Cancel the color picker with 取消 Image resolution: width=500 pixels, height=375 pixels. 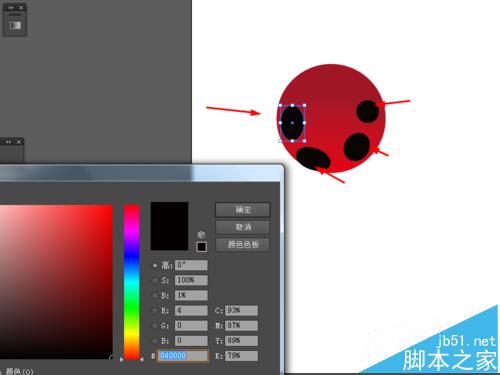coord(243,227)
